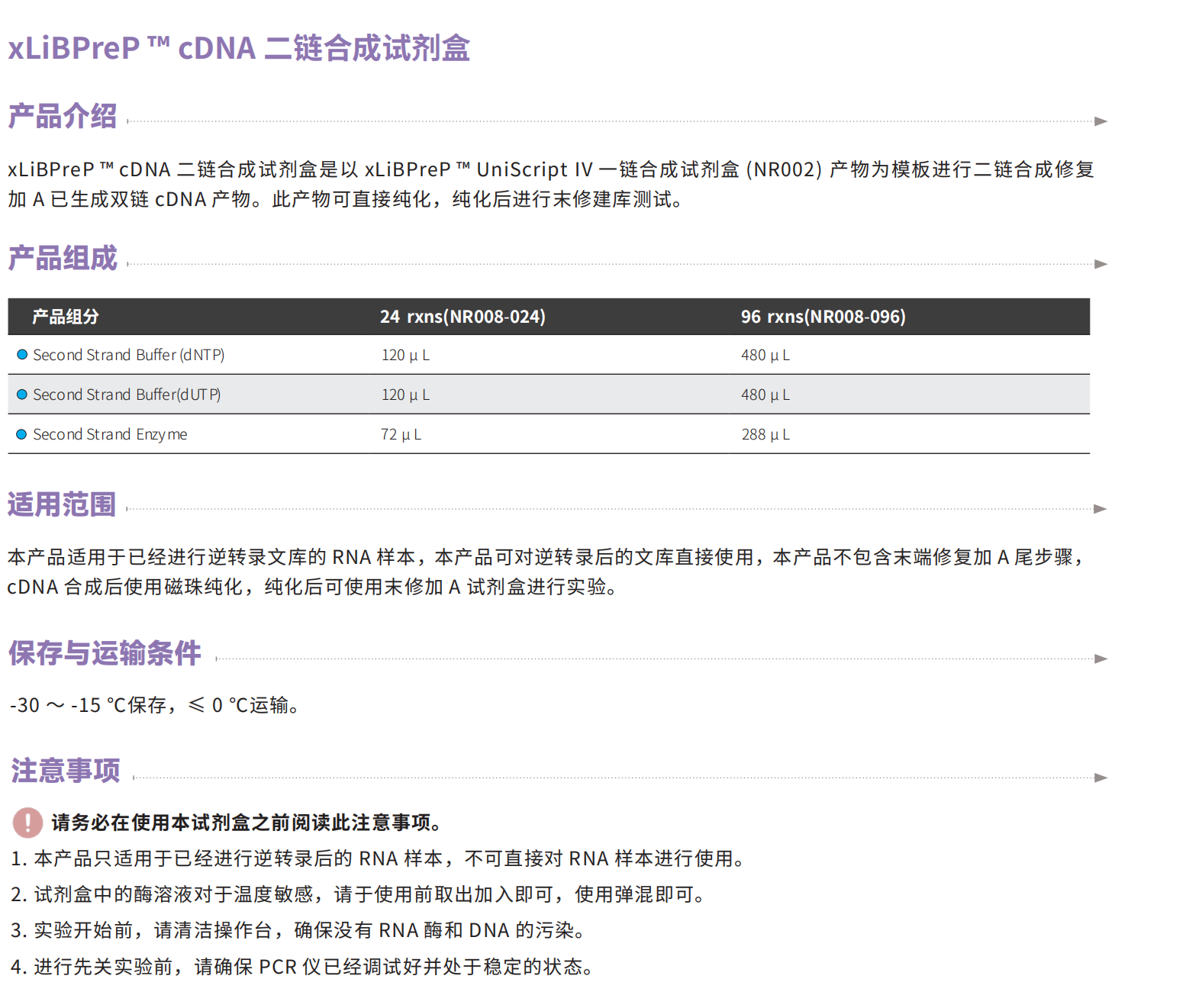Click the 72 μL Second Strand Enzyme value
The width and height of the screenshot is (1199, 1008).
[401, 434]
